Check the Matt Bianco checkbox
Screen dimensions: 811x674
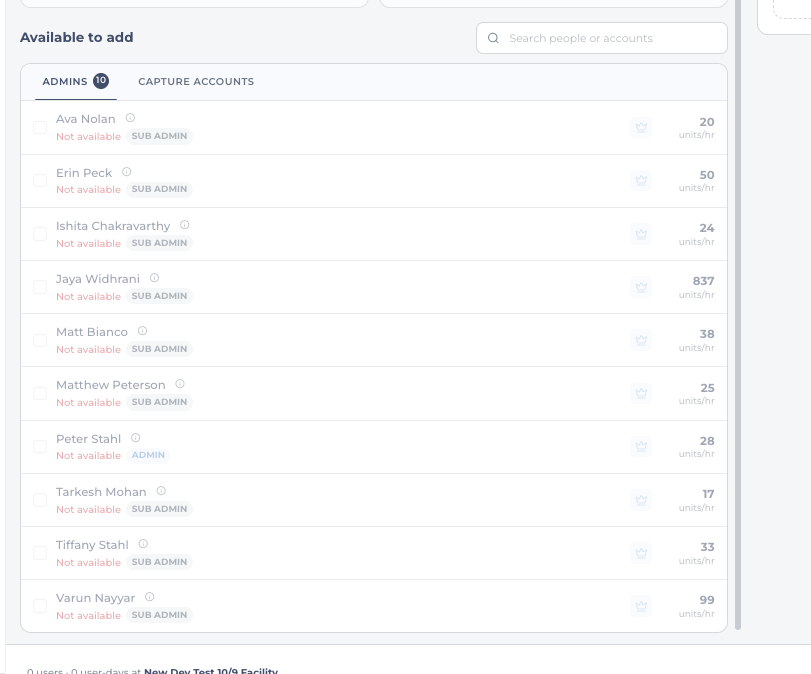pyautogui.click(x=40, y=340)
